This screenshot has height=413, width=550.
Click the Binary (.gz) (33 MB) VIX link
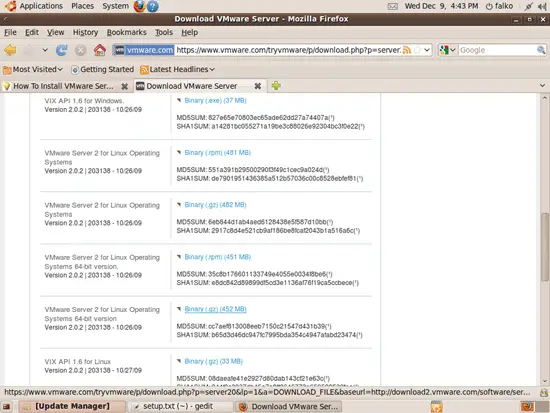214,361
